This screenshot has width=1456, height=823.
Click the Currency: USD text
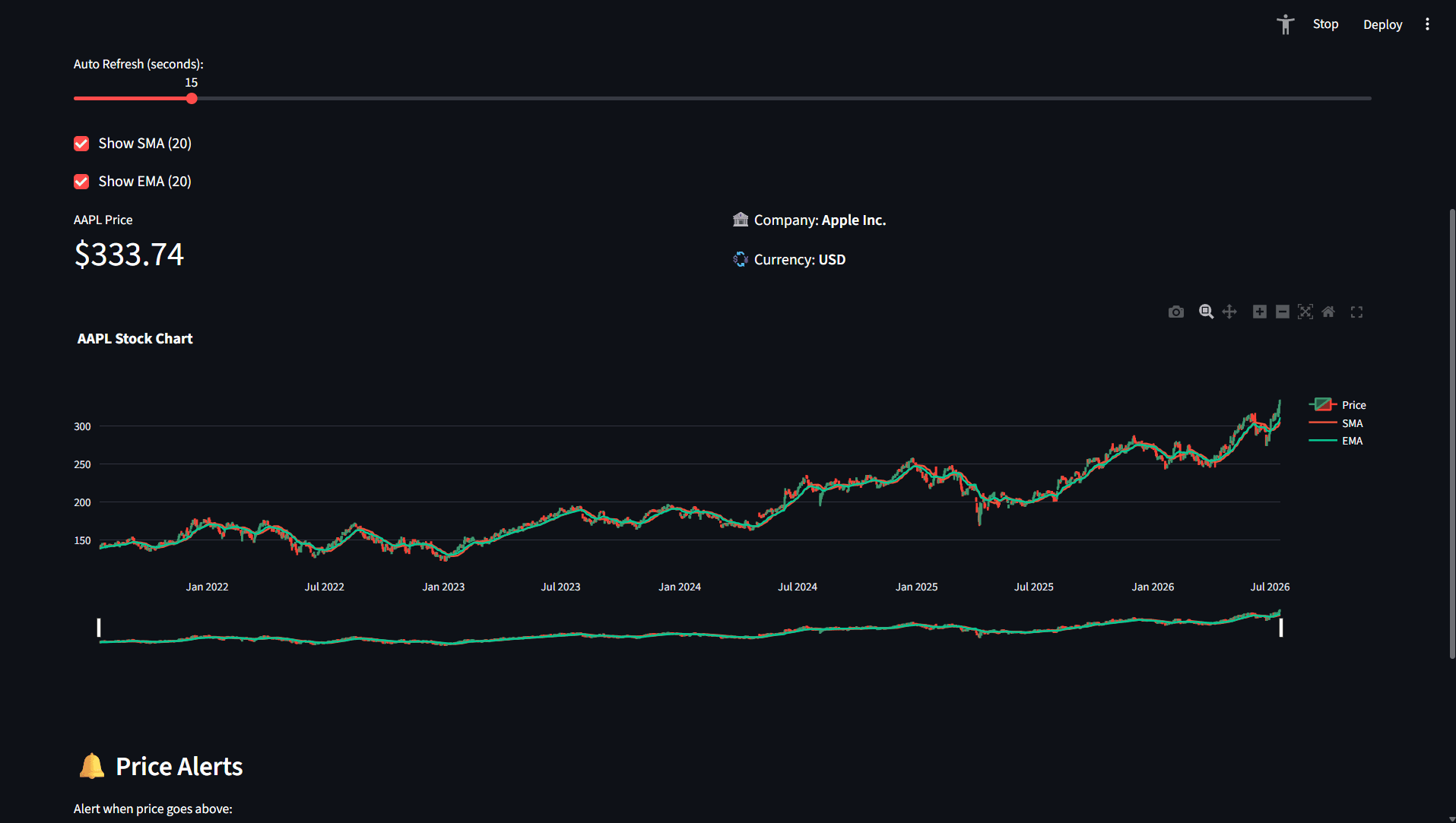coord(800,260)
